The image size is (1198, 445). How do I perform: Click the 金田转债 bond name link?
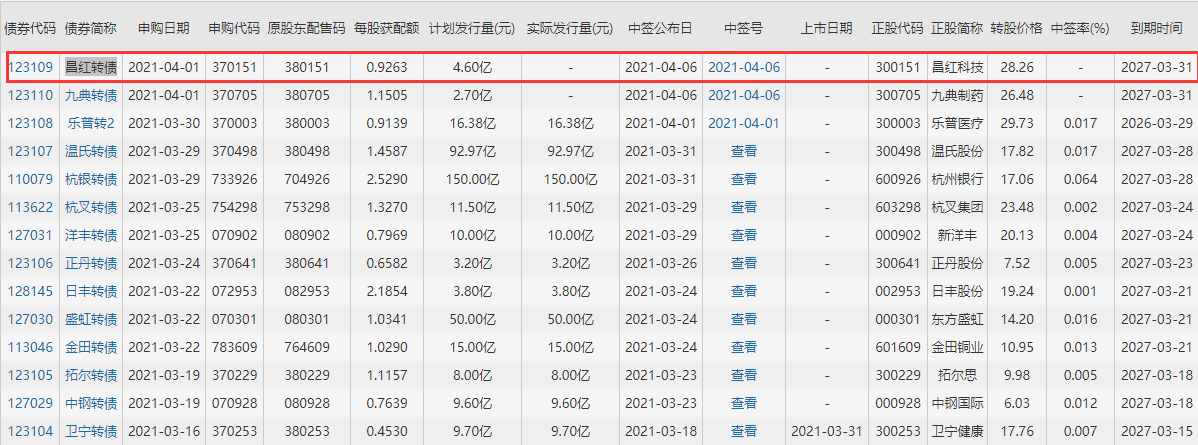91,347
